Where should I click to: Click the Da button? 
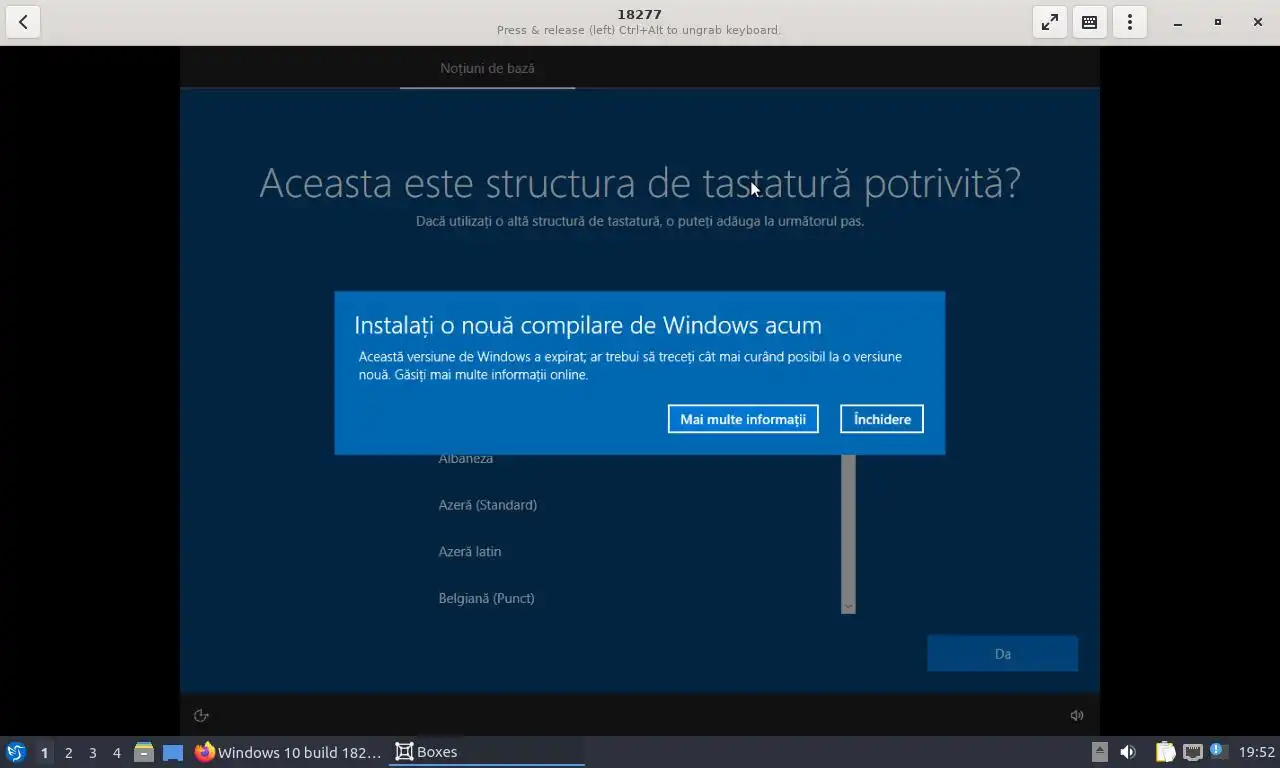(x=1002, y=654)
